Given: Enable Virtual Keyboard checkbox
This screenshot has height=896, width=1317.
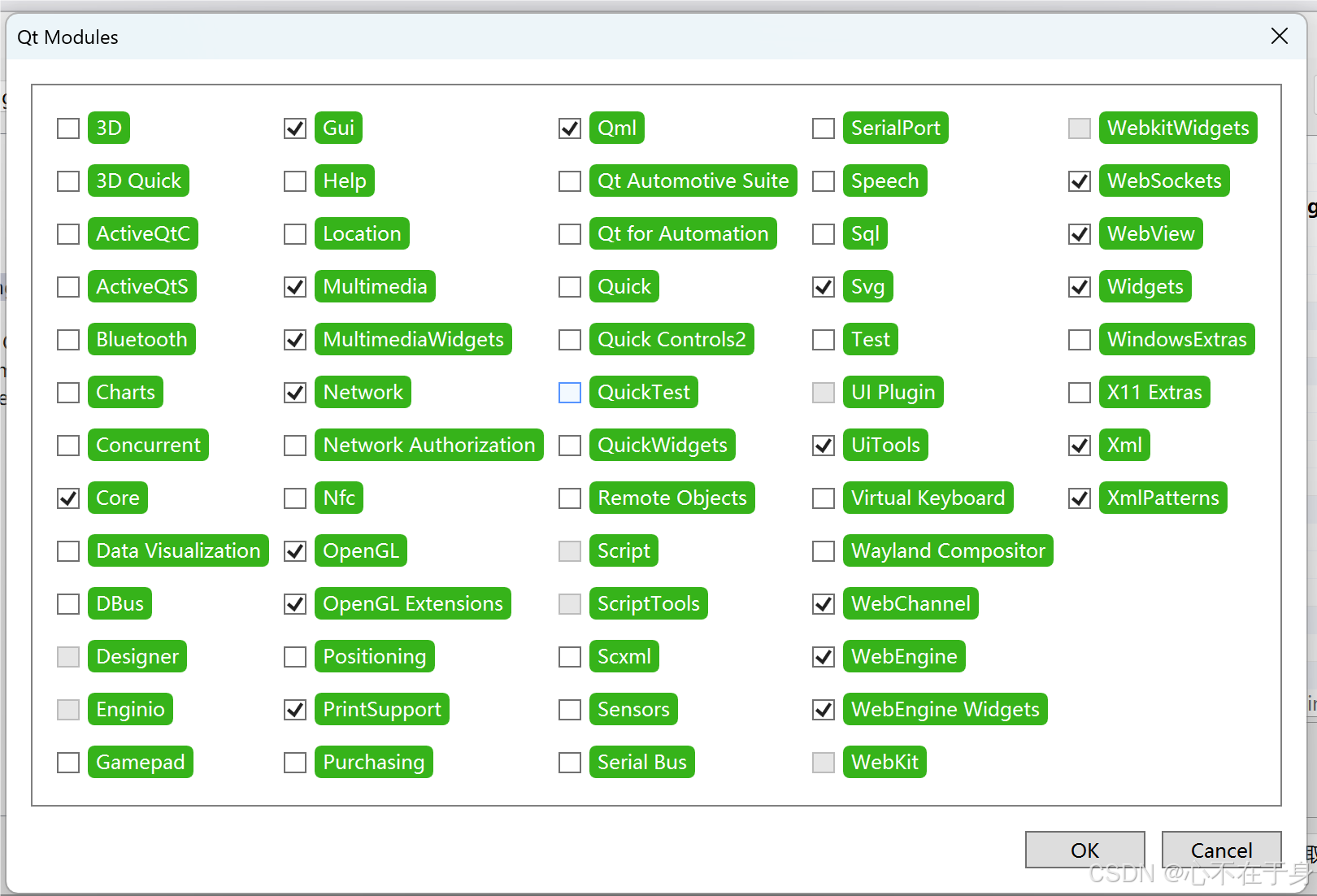Looking at the screenshot, I should (x=824, y=498).
